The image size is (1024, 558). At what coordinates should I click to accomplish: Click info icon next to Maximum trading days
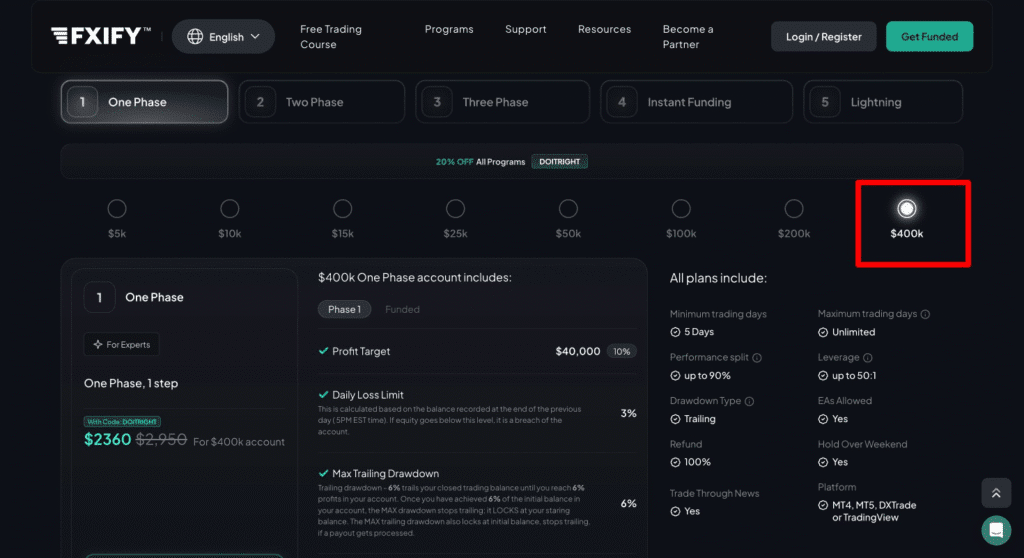[x=925, y=314]
